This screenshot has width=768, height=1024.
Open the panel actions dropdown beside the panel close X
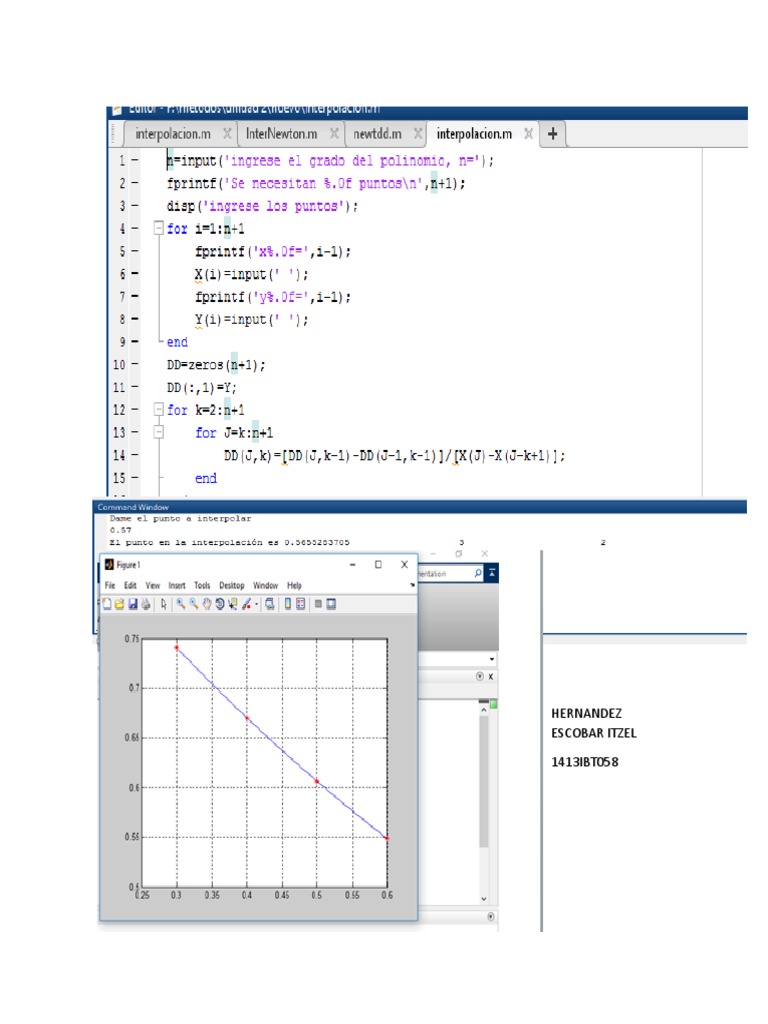[x=479, y=677]
